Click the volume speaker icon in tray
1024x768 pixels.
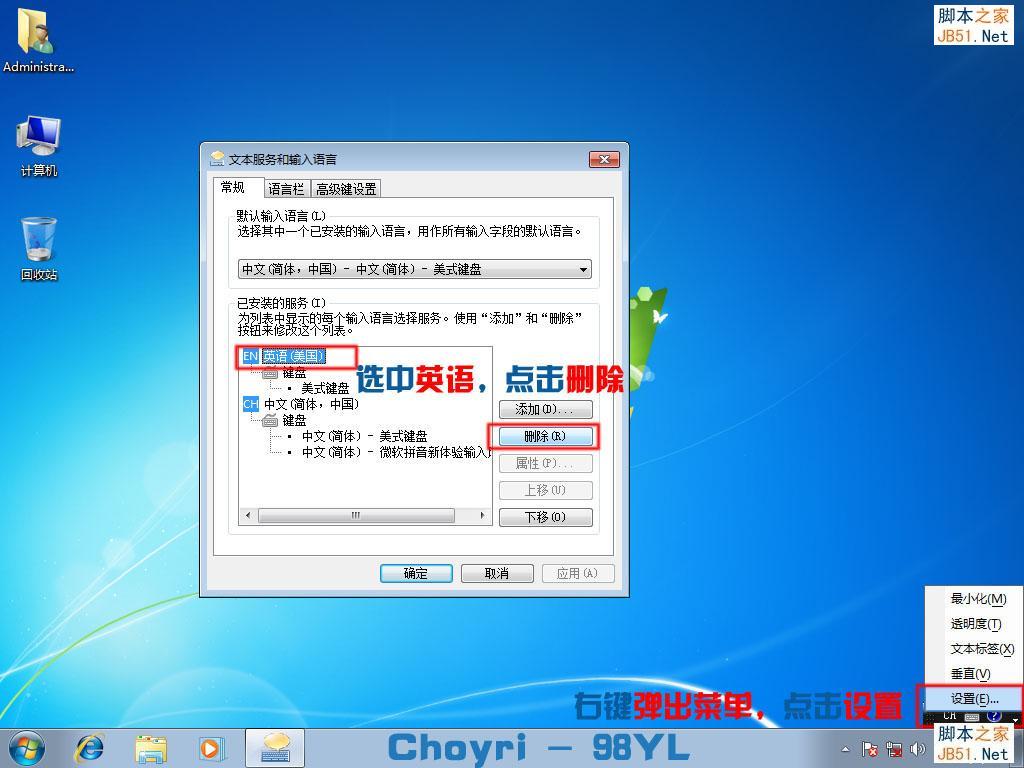tap(918, 748)
